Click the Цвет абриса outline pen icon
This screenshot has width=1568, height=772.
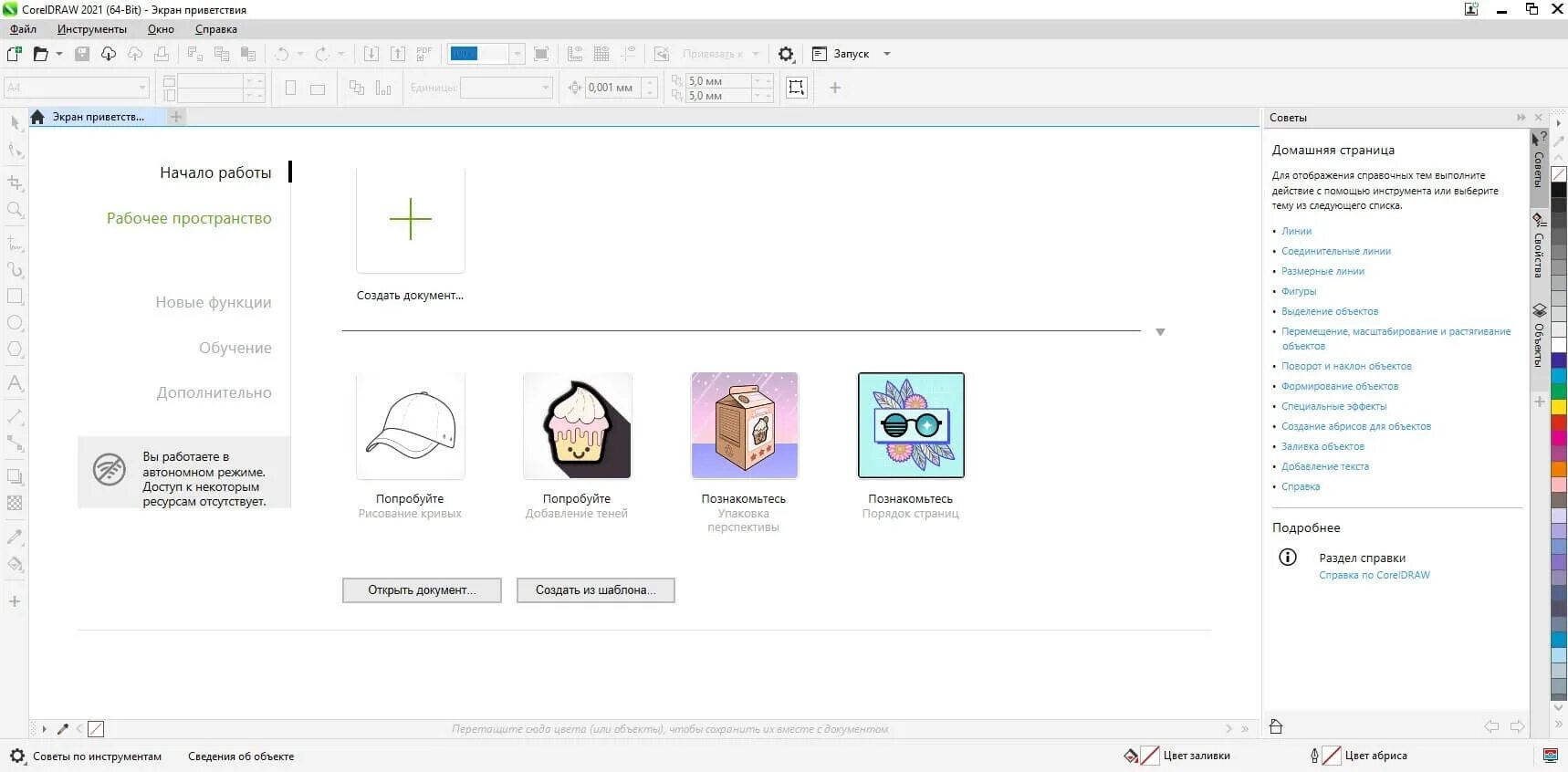(1314, 756)
